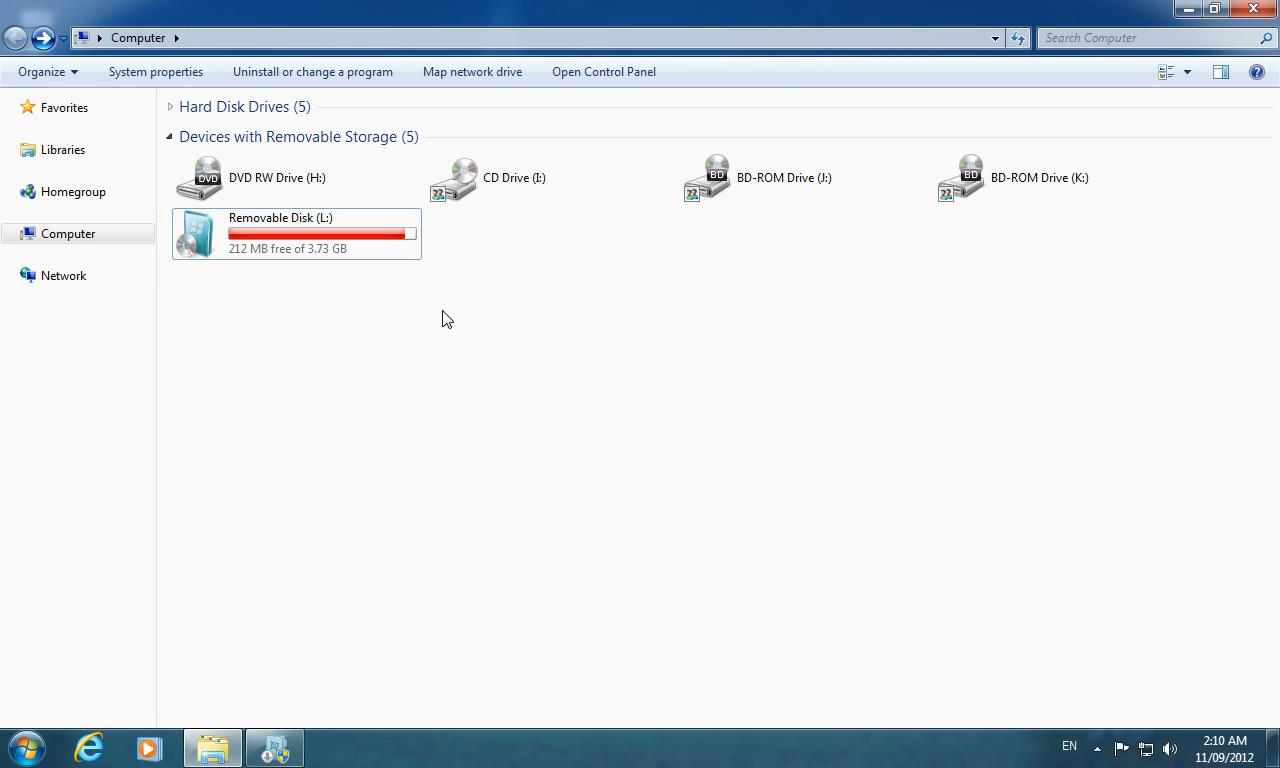Open Control Panel from the toolbar
Viewport: 1280px width, 768px height.
point(603,71)
